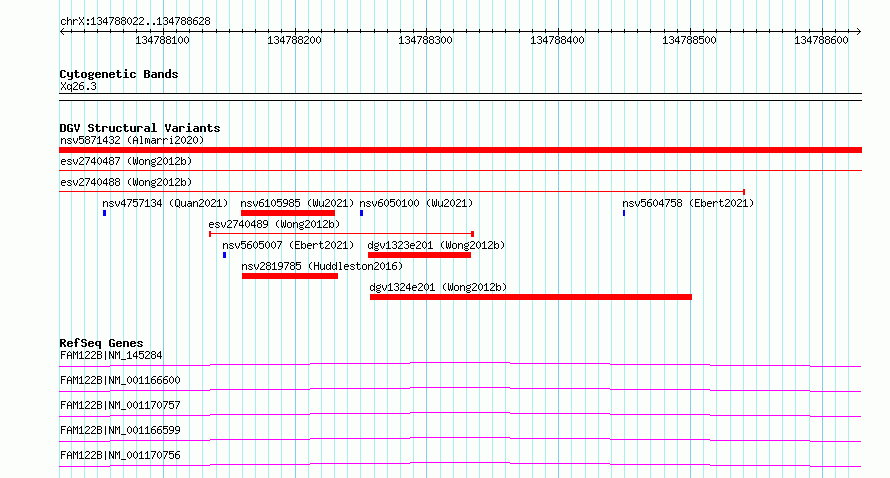
Task: Click the red bar under dgv1323e201
Action: (419, 255)
